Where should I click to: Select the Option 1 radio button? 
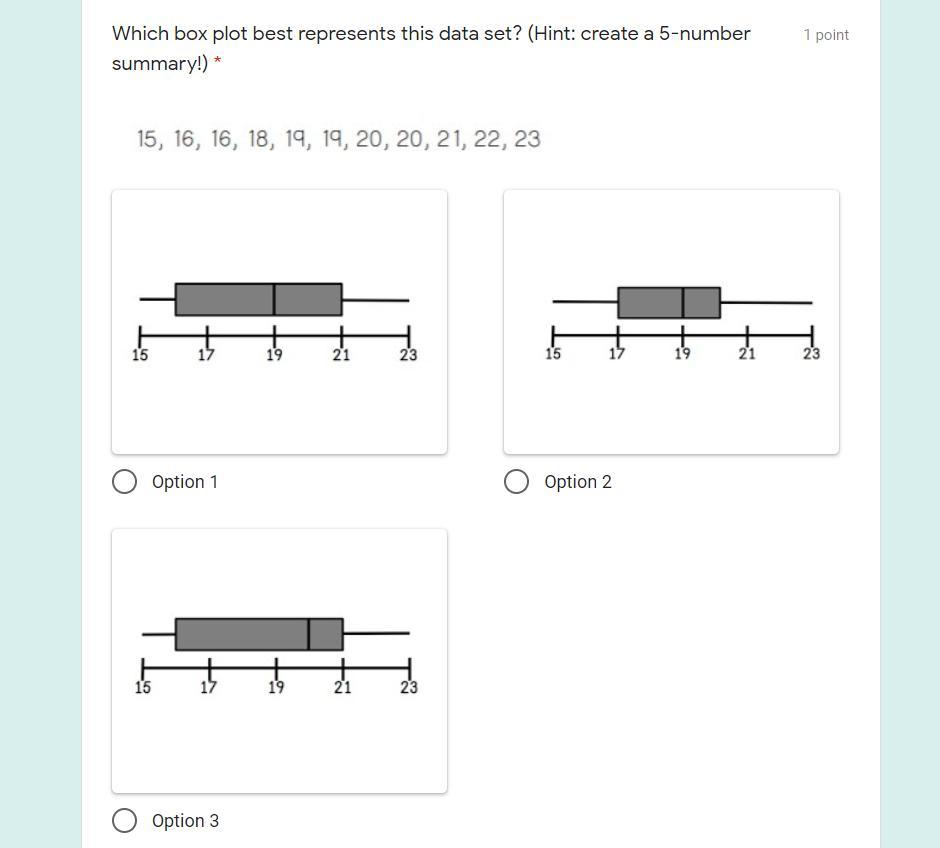pos(125,482)
